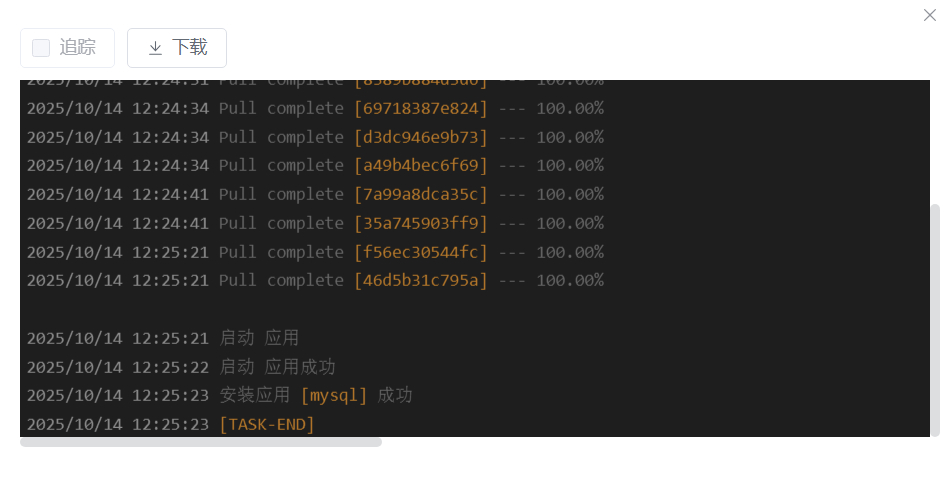This screenshot has height=479, width=950.
Task: Select layer hash d3dc946e9b73 in log
Action: 420,137
